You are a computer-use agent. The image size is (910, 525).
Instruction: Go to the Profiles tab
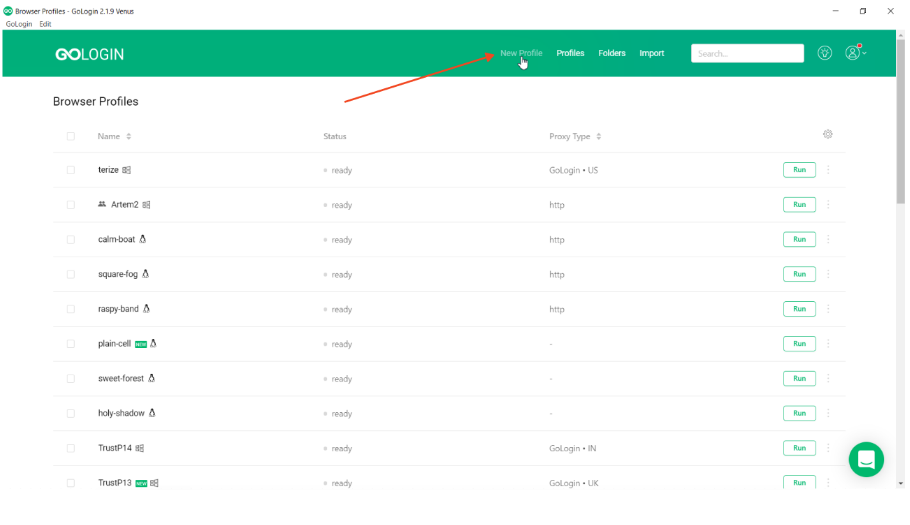570,53
